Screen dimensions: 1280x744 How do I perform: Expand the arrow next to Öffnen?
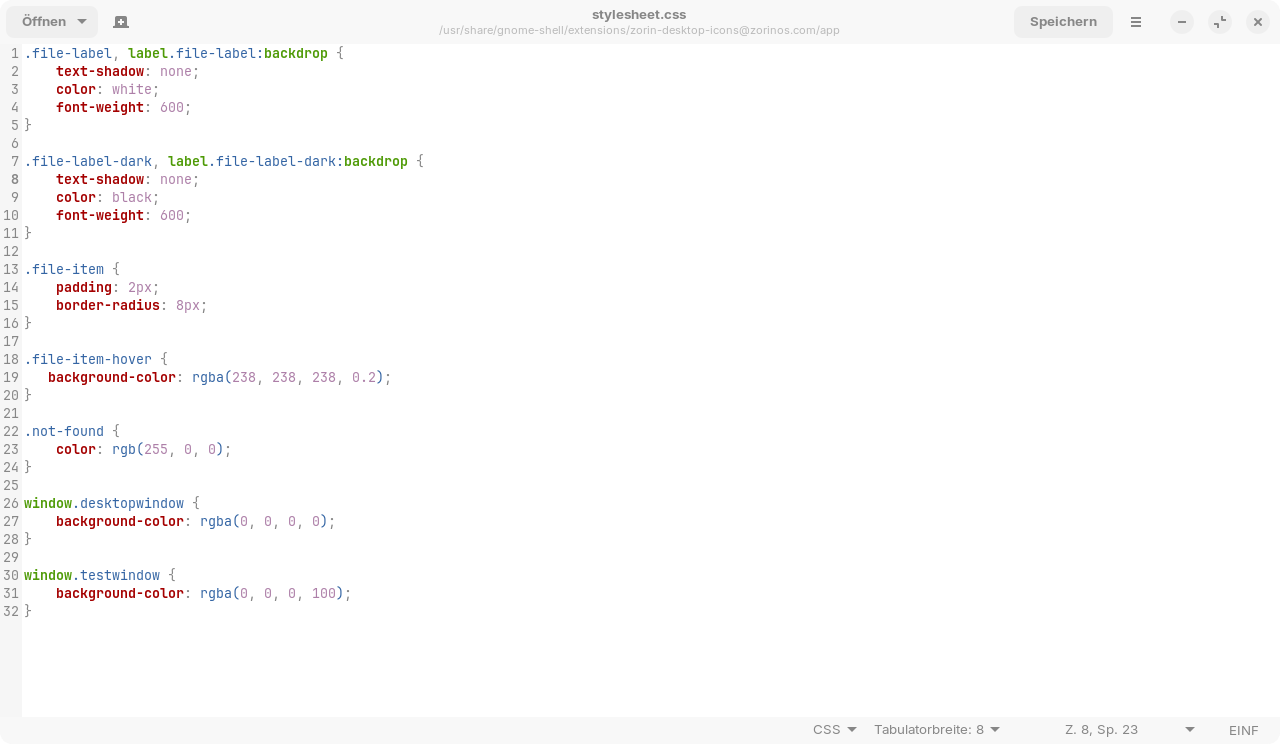click(82, 22)
